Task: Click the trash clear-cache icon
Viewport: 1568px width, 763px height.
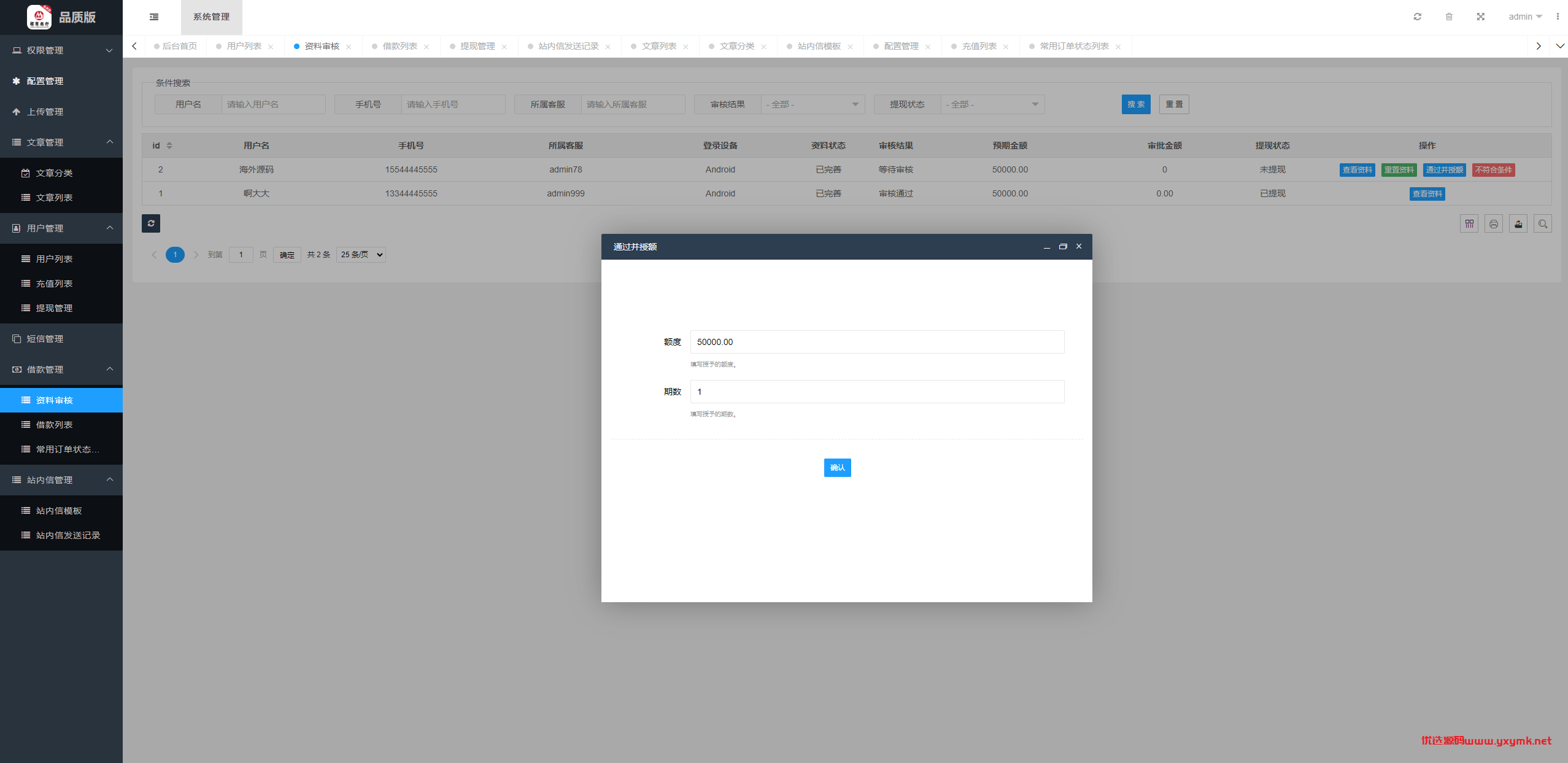Action: coord(1449,17)
